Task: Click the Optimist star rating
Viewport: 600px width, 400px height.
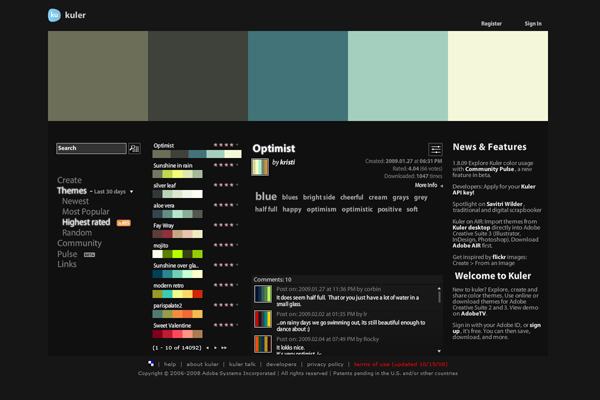Action: point(223,145)
